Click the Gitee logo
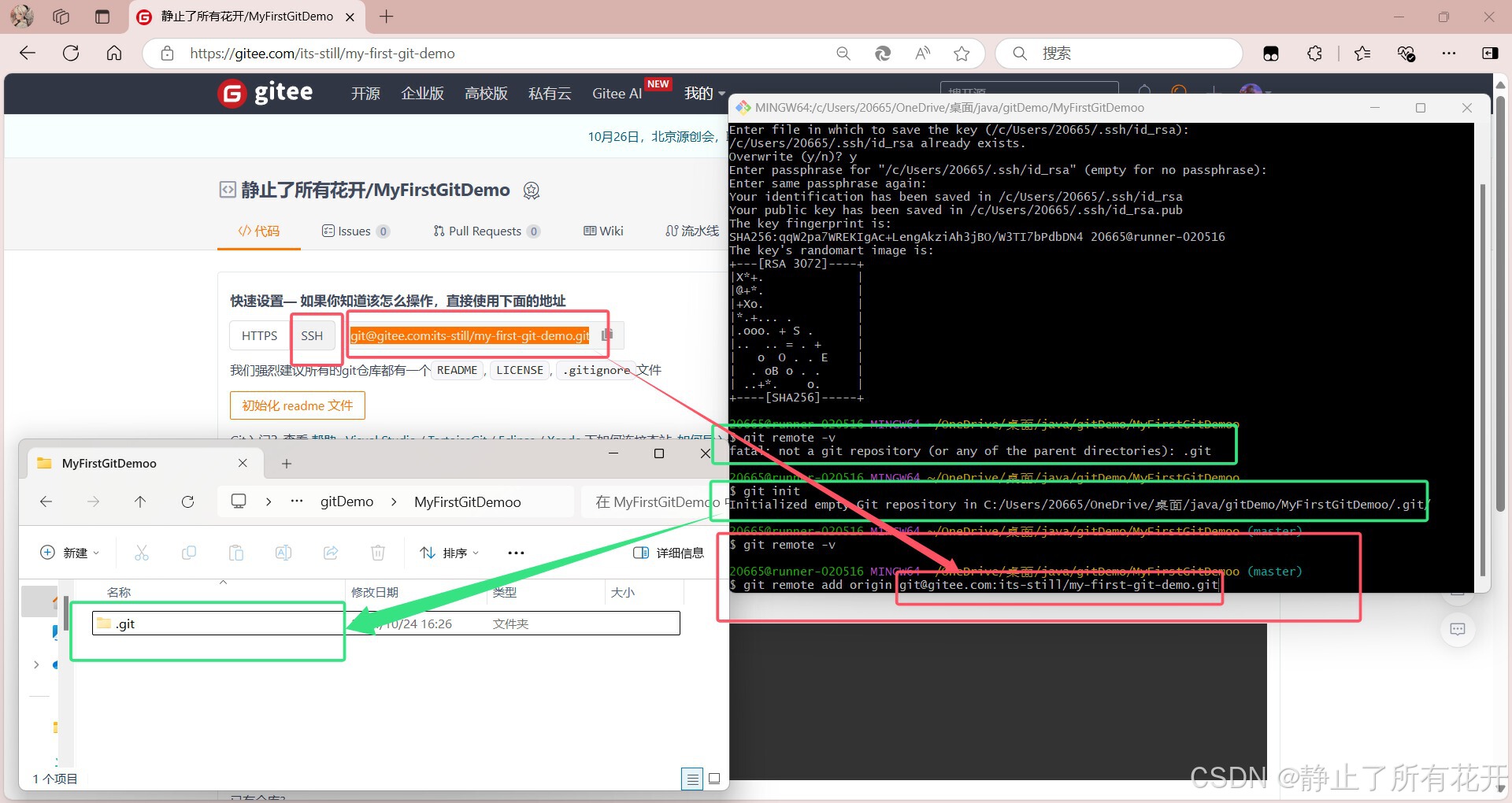The width and height of the screenshot is (1512, 803). [265, 93]
